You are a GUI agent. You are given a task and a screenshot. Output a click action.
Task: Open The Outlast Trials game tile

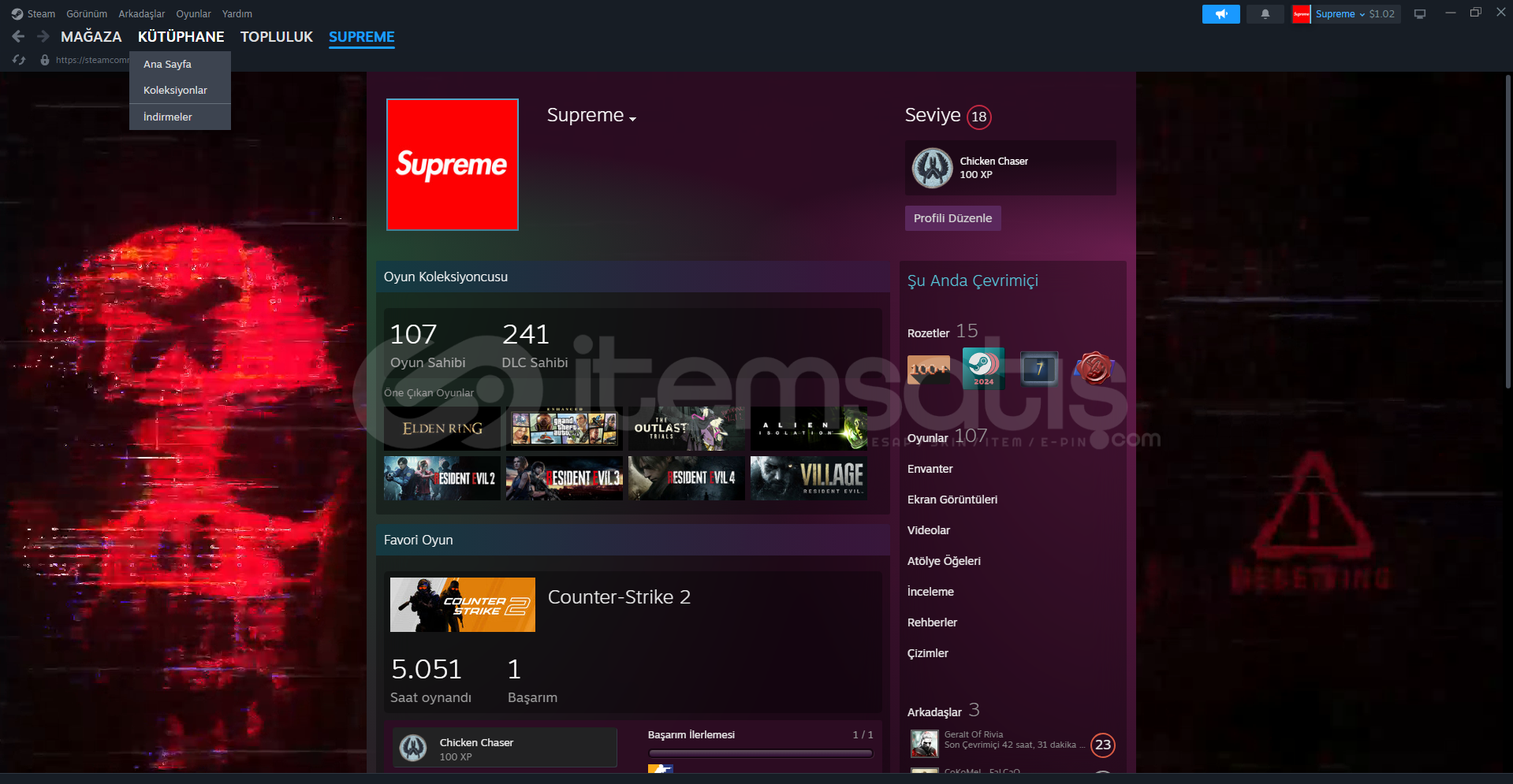click(687, 429)
